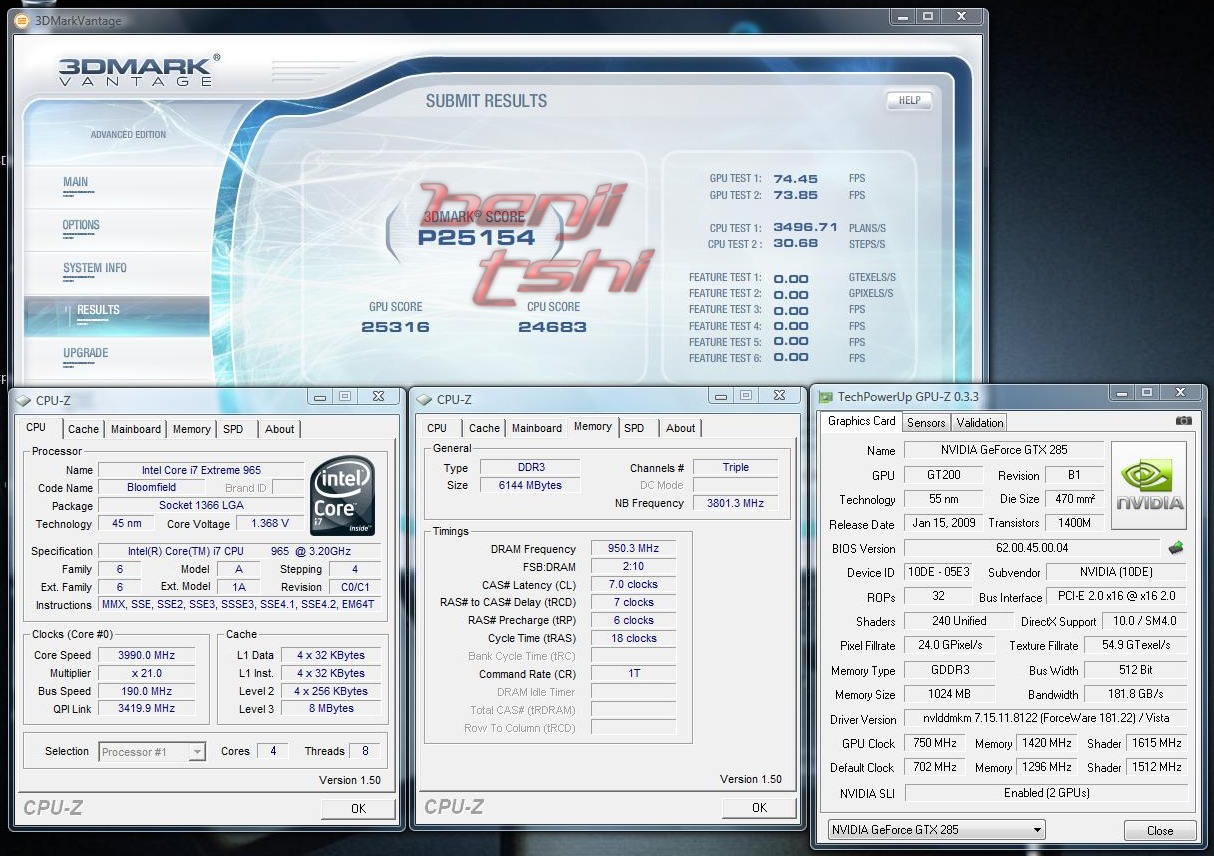Click OK in the left CPU-Z window

(358, 808)
